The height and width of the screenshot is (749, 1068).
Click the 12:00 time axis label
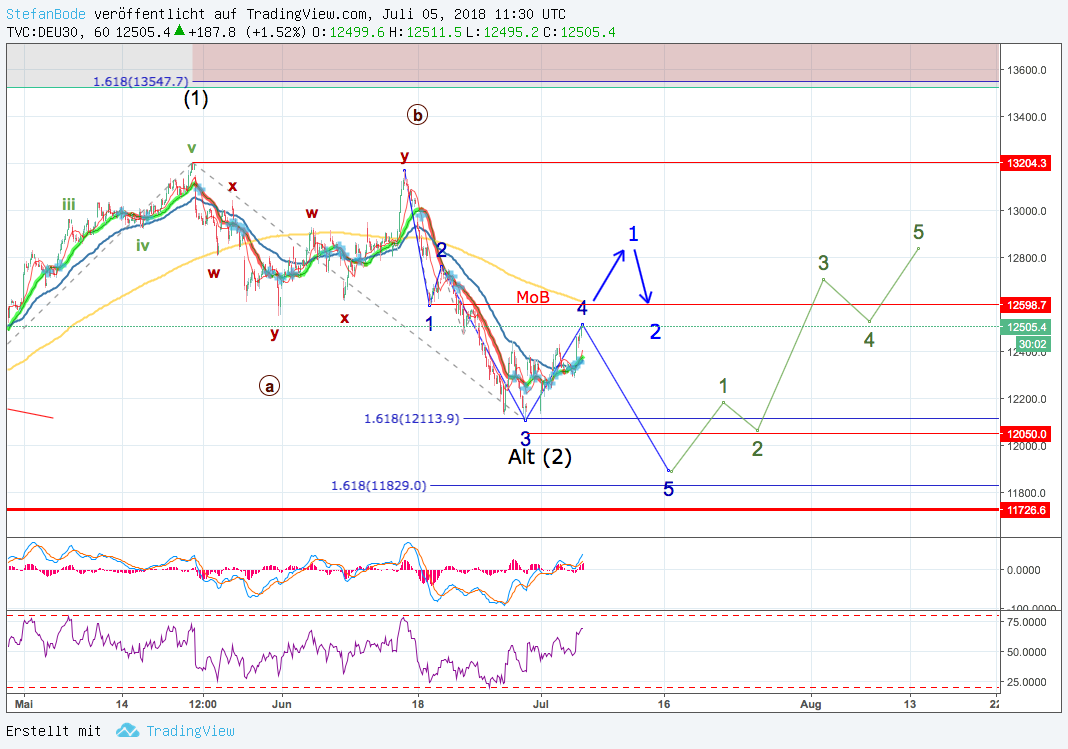click(203, 704)
